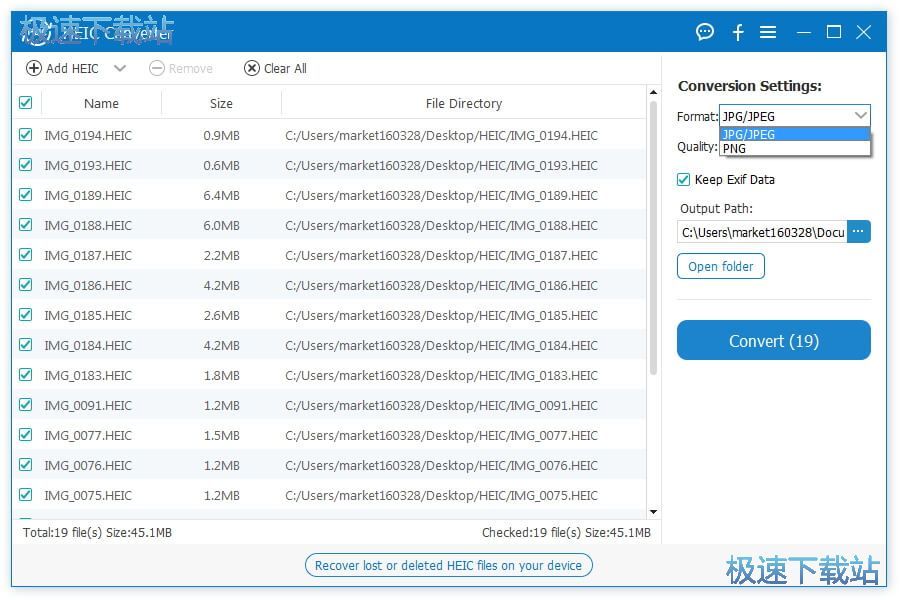Open the feedback chat bubble icon

[705, 32]
